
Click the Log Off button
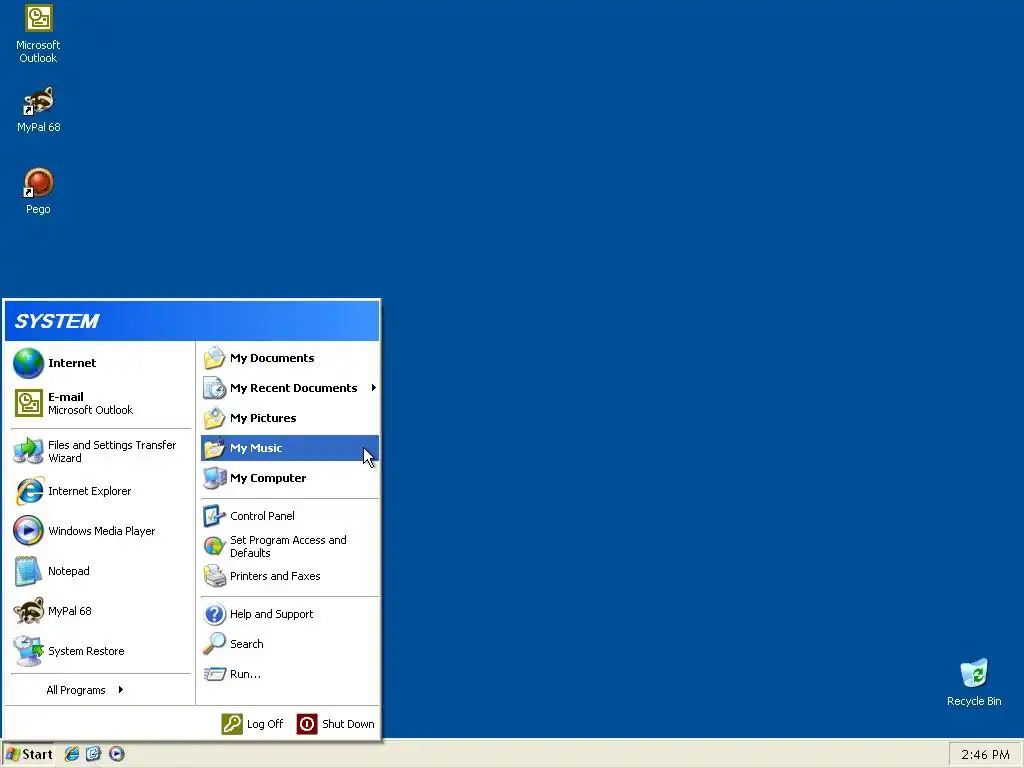tap(252, 724)
